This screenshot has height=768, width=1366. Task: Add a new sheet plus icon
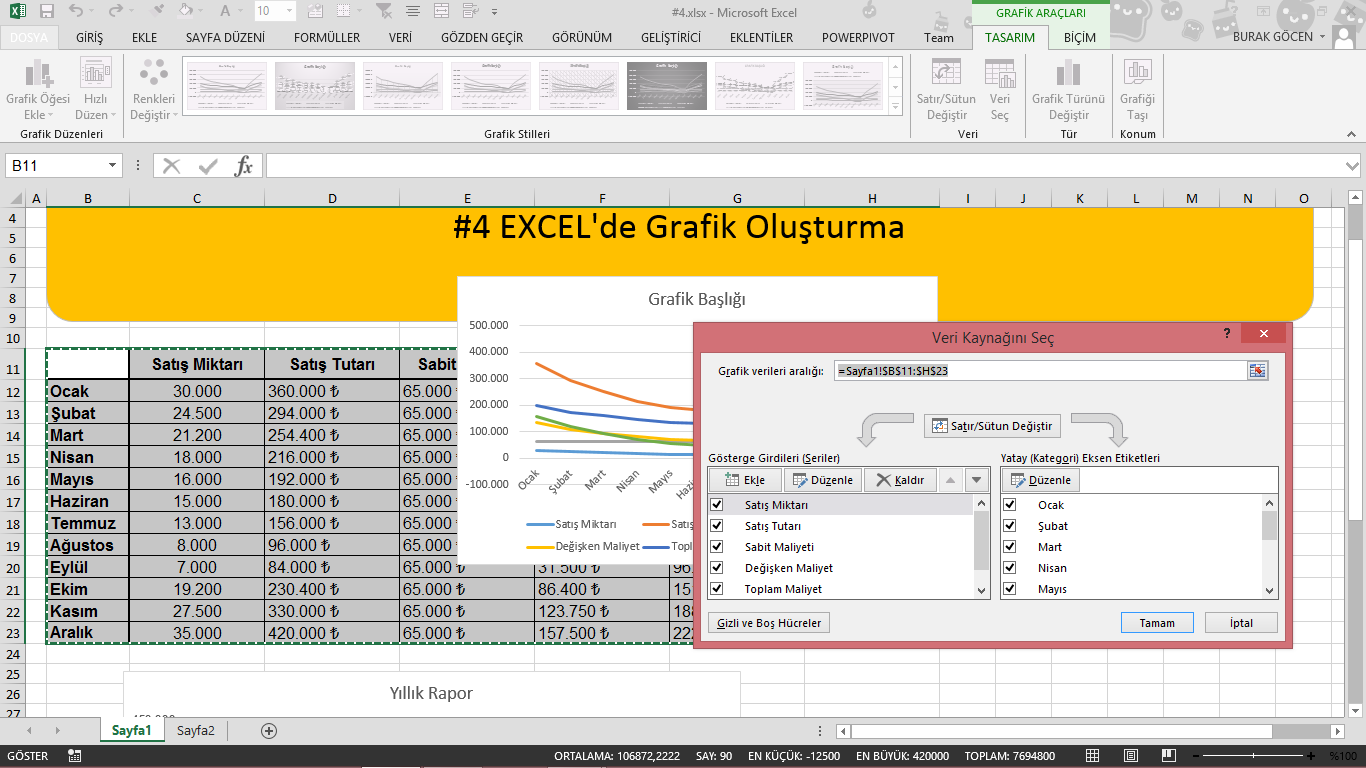tap(268, 731)
